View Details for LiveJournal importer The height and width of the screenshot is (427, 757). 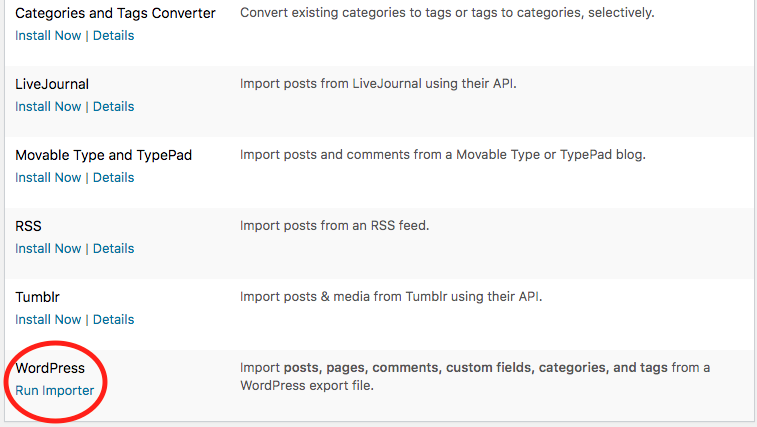coord(113,107)
